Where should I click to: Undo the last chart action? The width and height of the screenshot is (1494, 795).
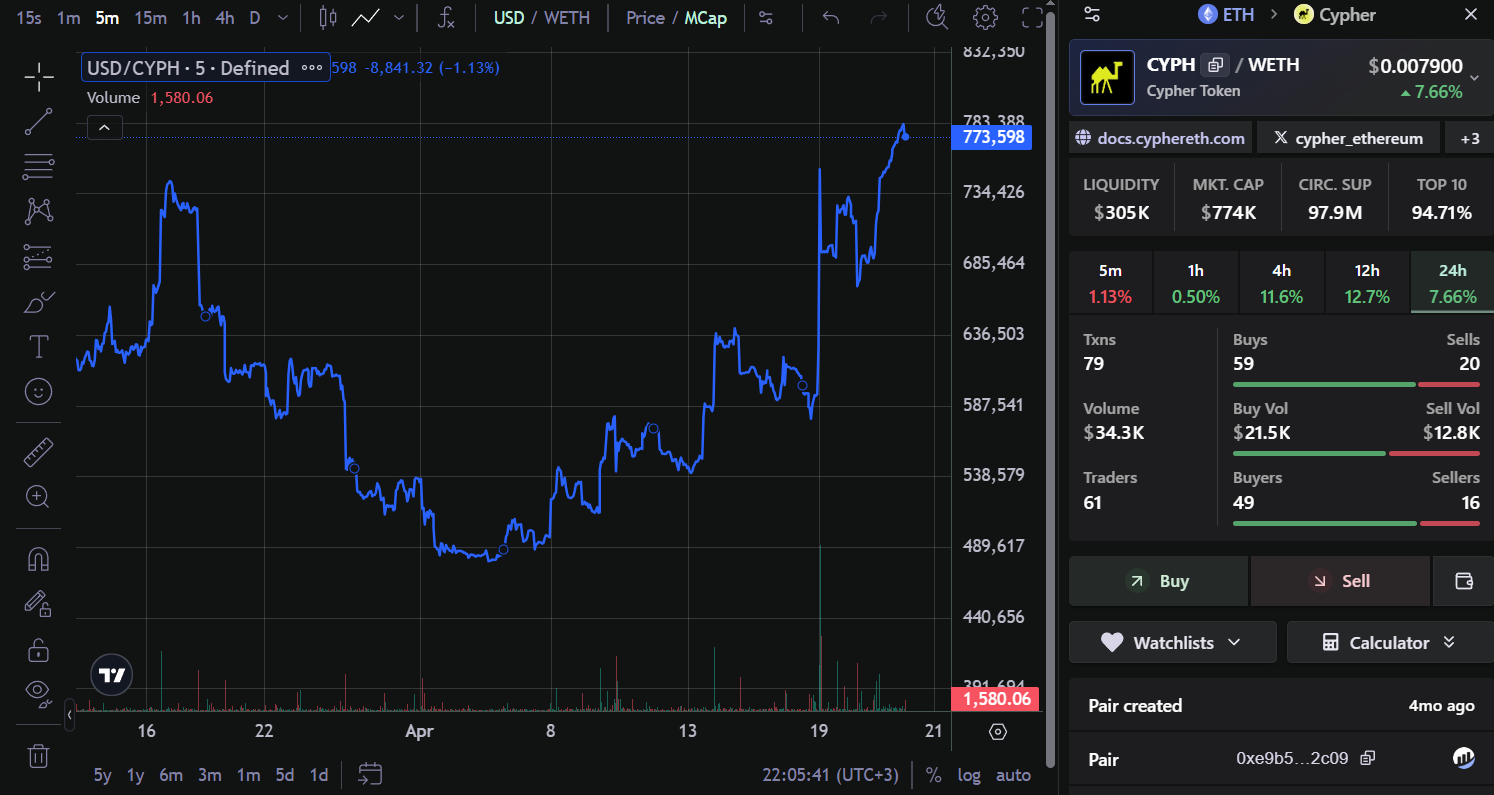pos(830,17)
